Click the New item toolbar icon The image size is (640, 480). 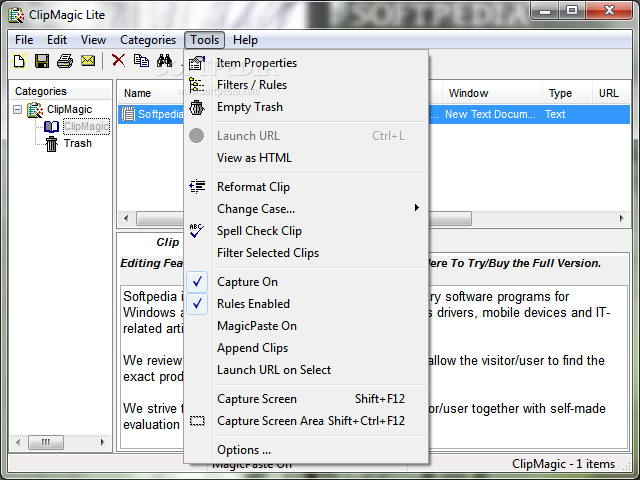[19, 61]
